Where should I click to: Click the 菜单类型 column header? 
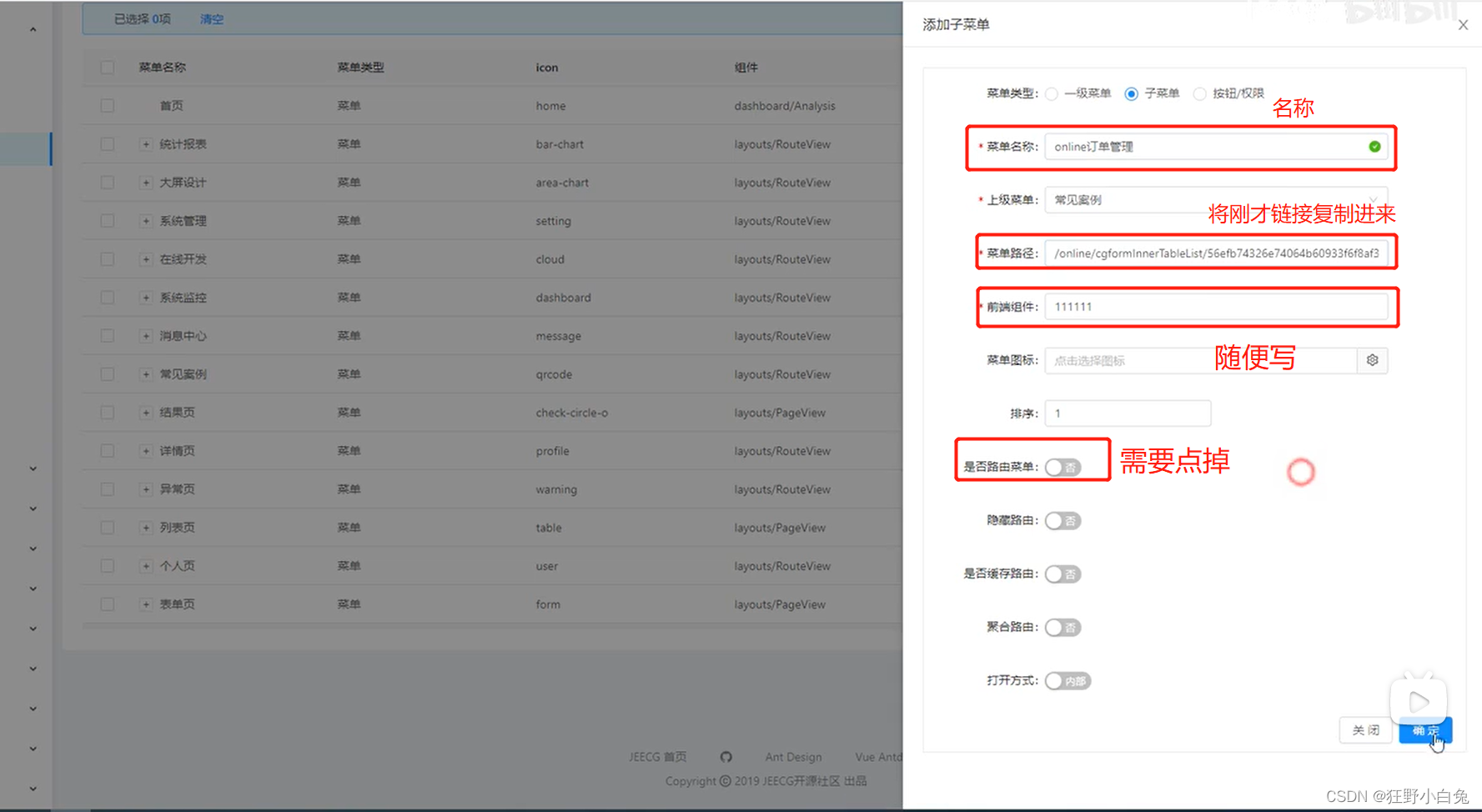click(360, 68)
